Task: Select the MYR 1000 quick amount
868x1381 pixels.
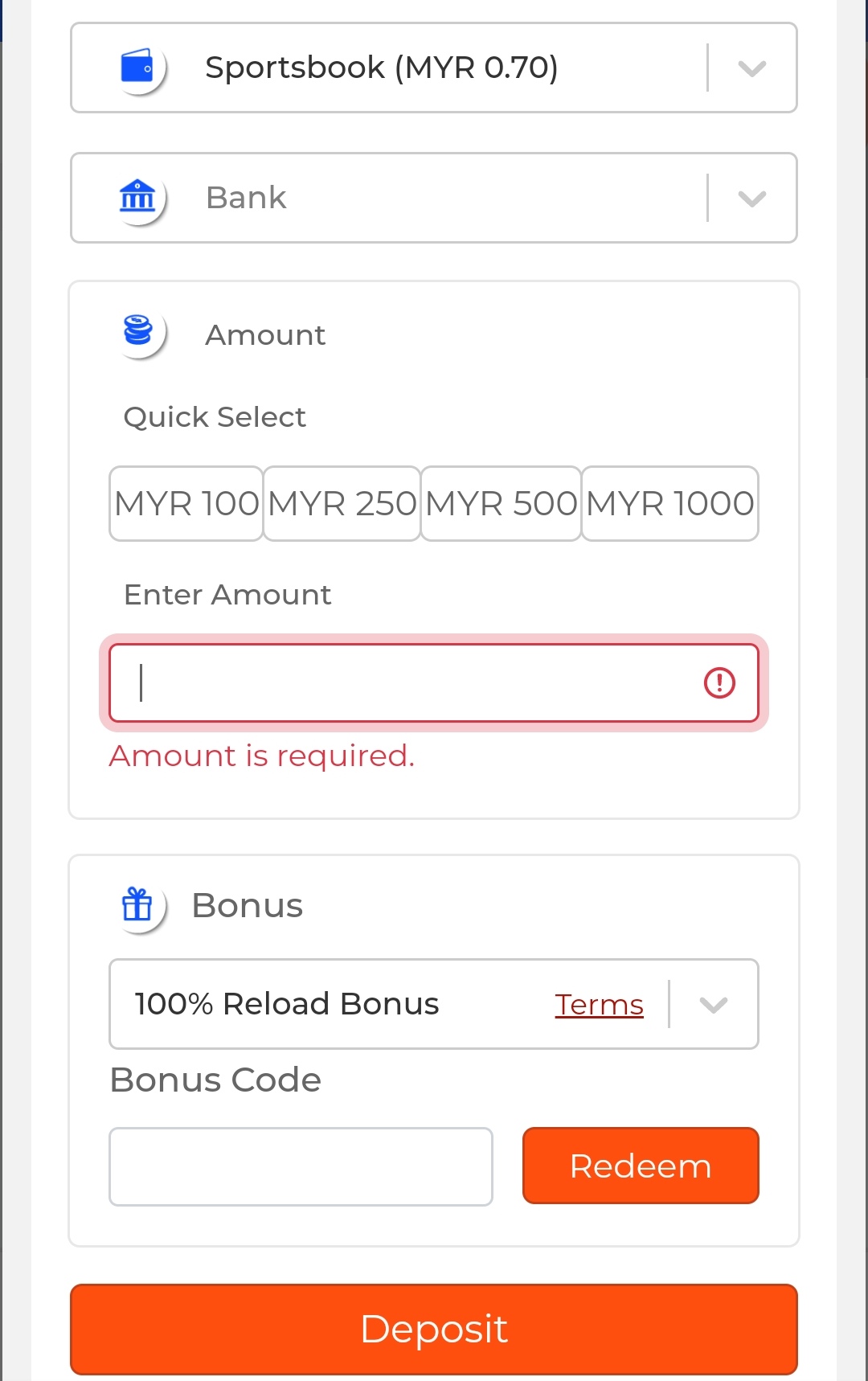Action: pyautogui.click(x=670, y=504)
